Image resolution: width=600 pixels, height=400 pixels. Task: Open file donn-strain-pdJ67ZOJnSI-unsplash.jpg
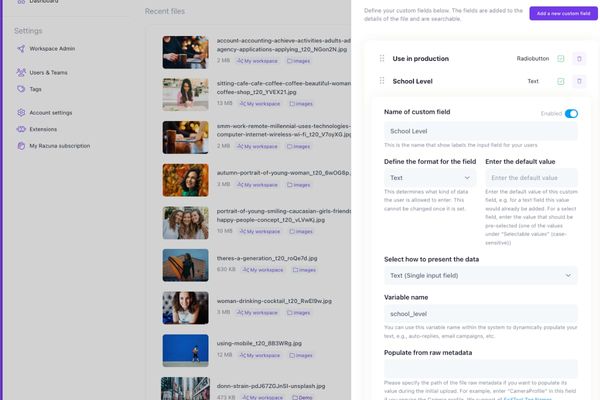coord(271,386)
